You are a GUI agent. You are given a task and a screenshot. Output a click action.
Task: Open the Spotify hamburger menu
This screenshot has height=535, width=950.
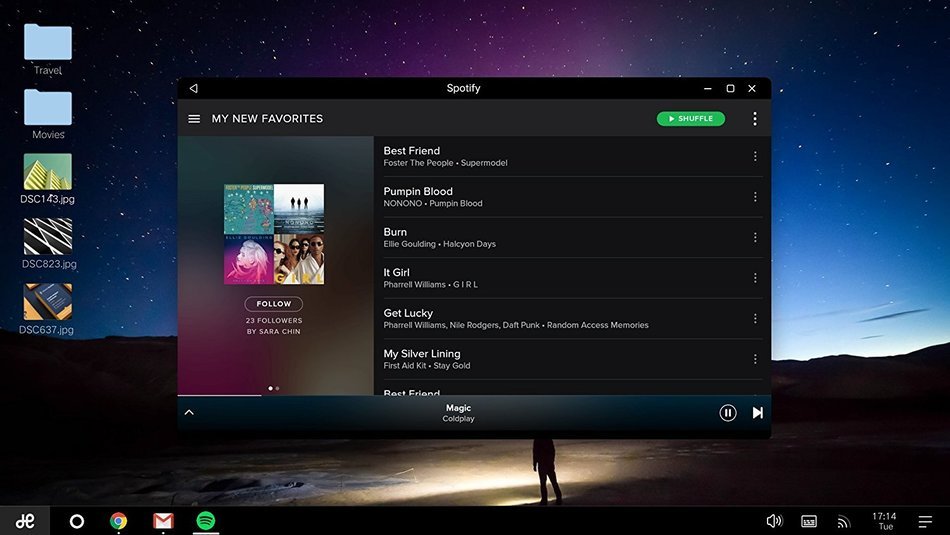[194, 119]
